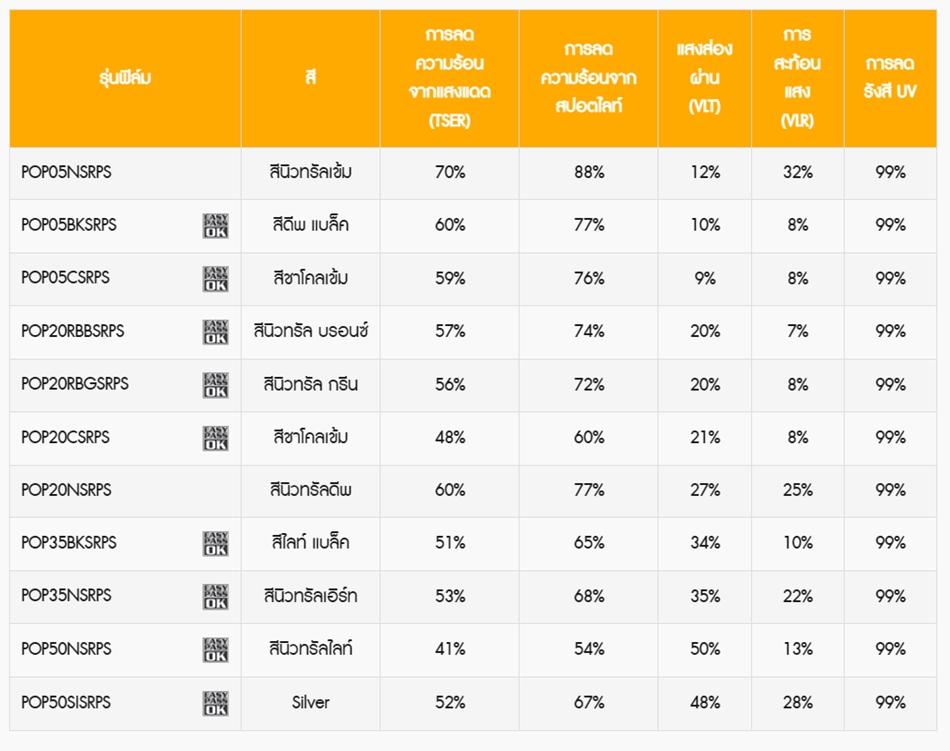Click the VLT column header
950x751 pixels.
click(705, 78)
